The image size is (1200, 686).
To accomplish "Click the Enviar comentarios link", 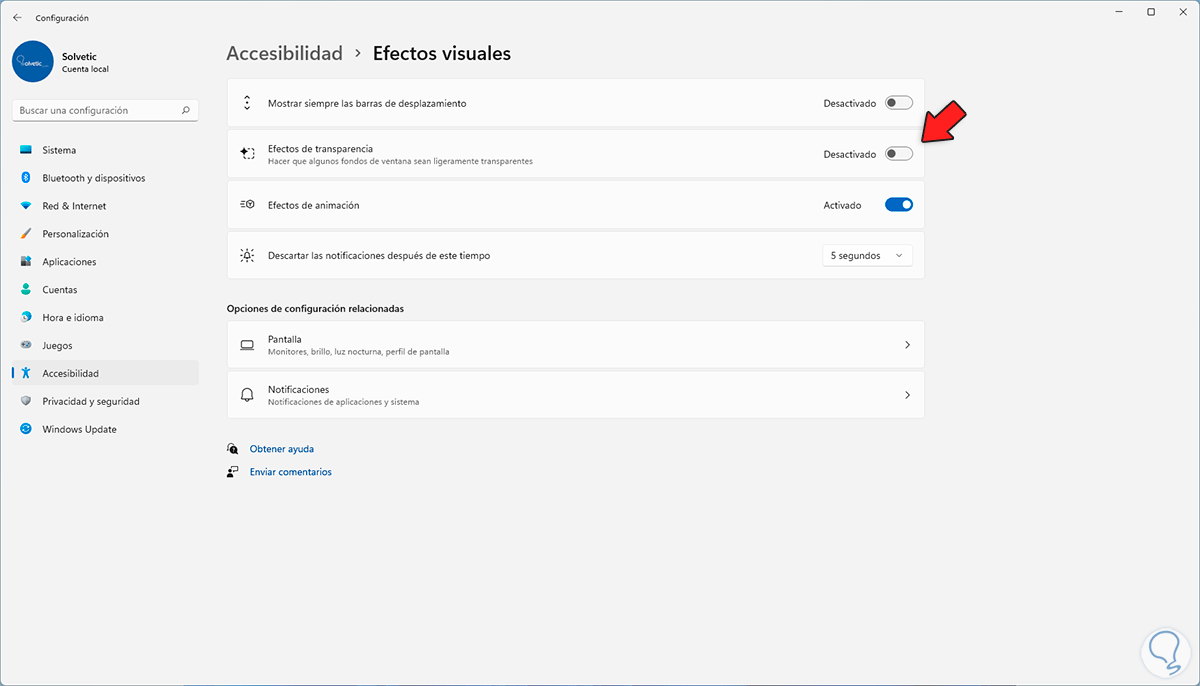I will point(290,472).
